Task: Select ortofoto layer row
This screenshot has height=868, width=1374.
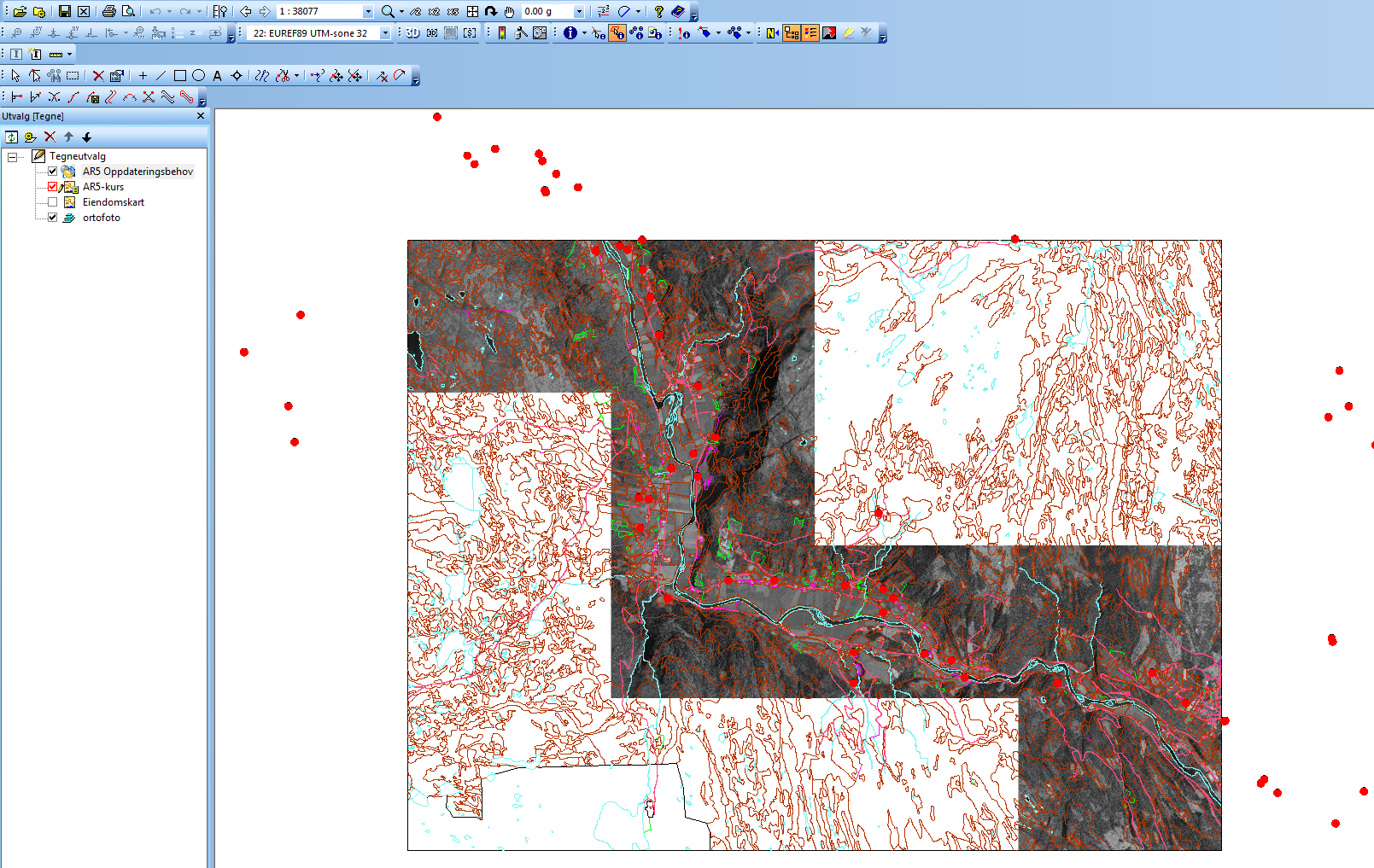Action: tap(102, 217)
